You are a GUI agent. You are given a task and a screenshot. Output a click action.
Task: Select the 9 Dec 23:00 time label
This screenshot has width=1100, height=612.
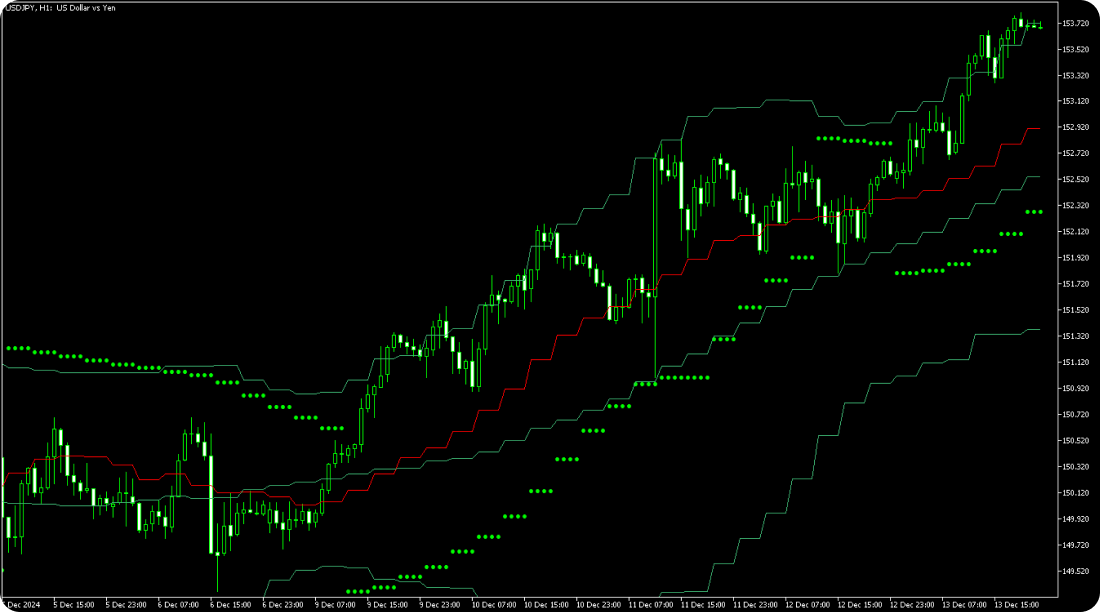pyautogui.click(x=440, y=604)
